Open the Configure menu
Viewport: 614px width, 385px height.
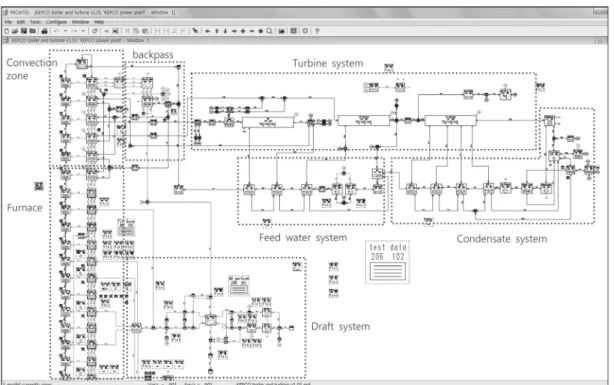click(56, 22)
